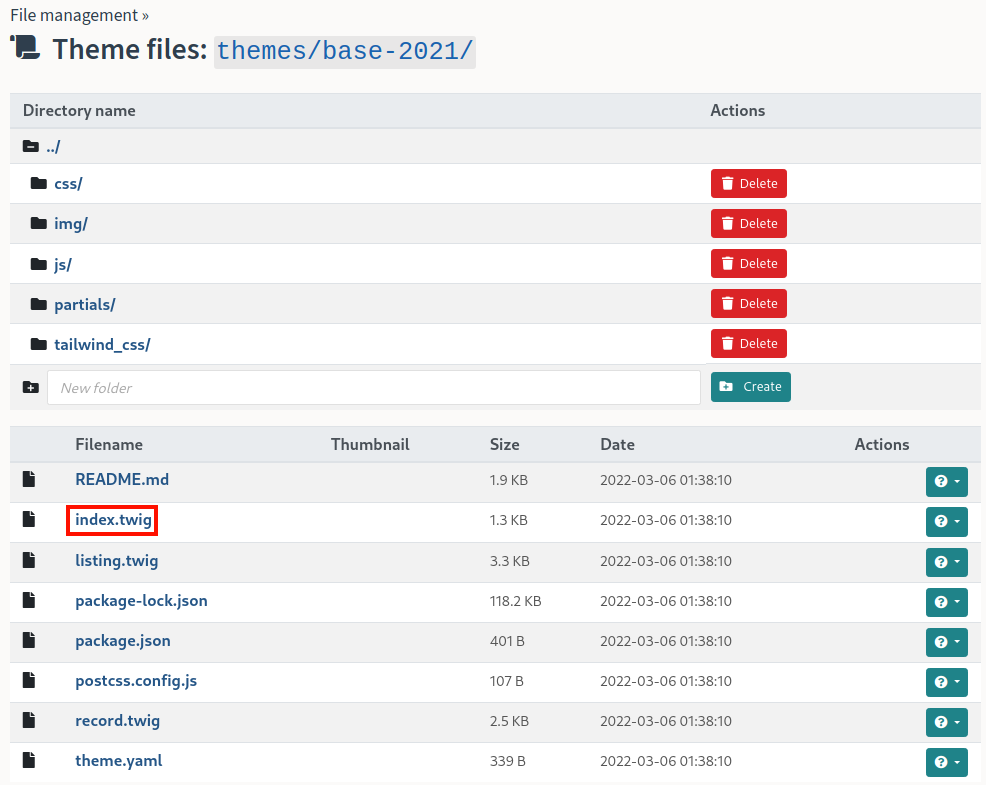
Task: Open the partials/ folder
Action: pyautogui.click(x=84, y=304)
